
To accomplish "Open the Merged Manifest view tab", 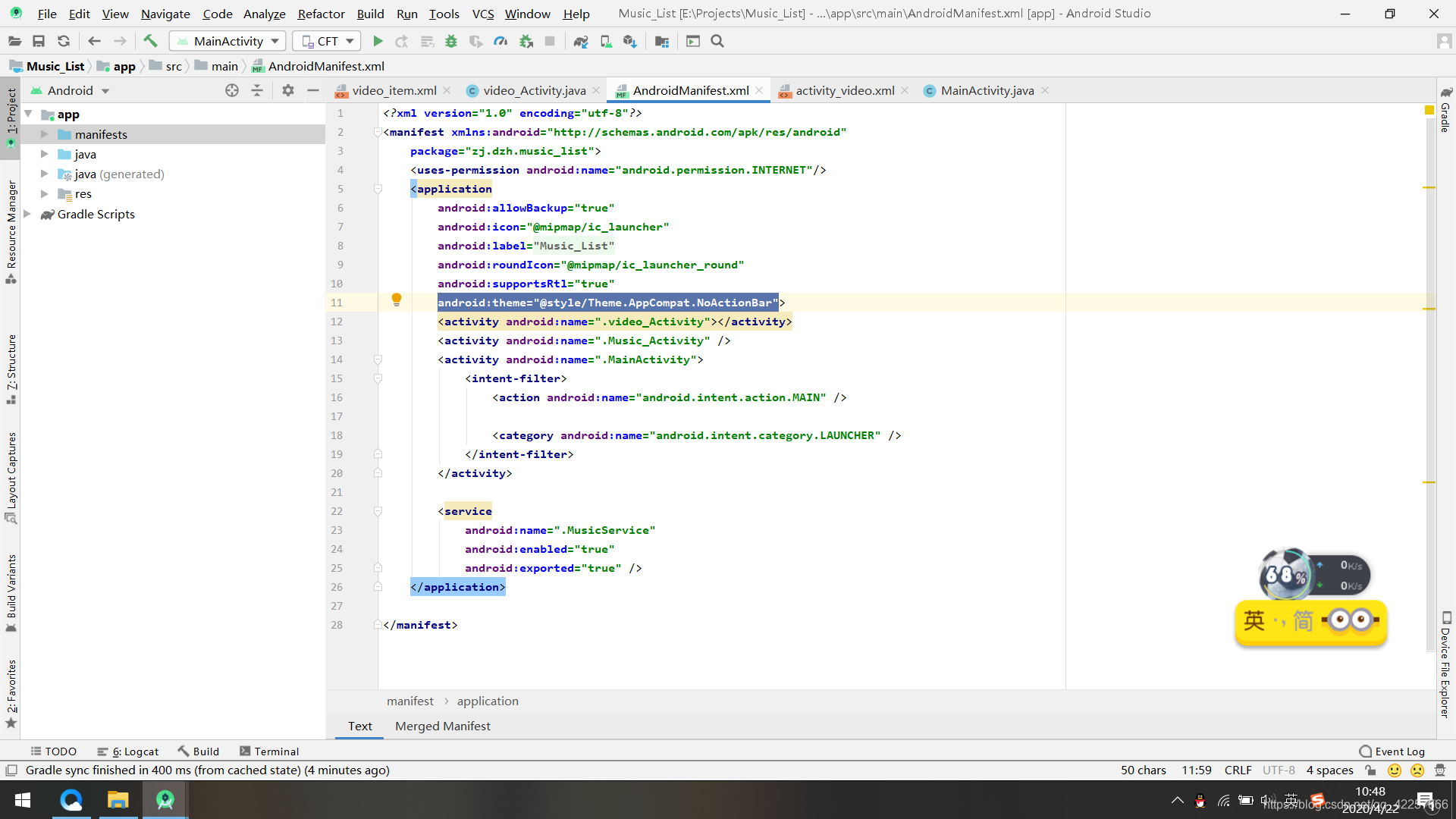I will pyautogui.click(x=442, y=726).
